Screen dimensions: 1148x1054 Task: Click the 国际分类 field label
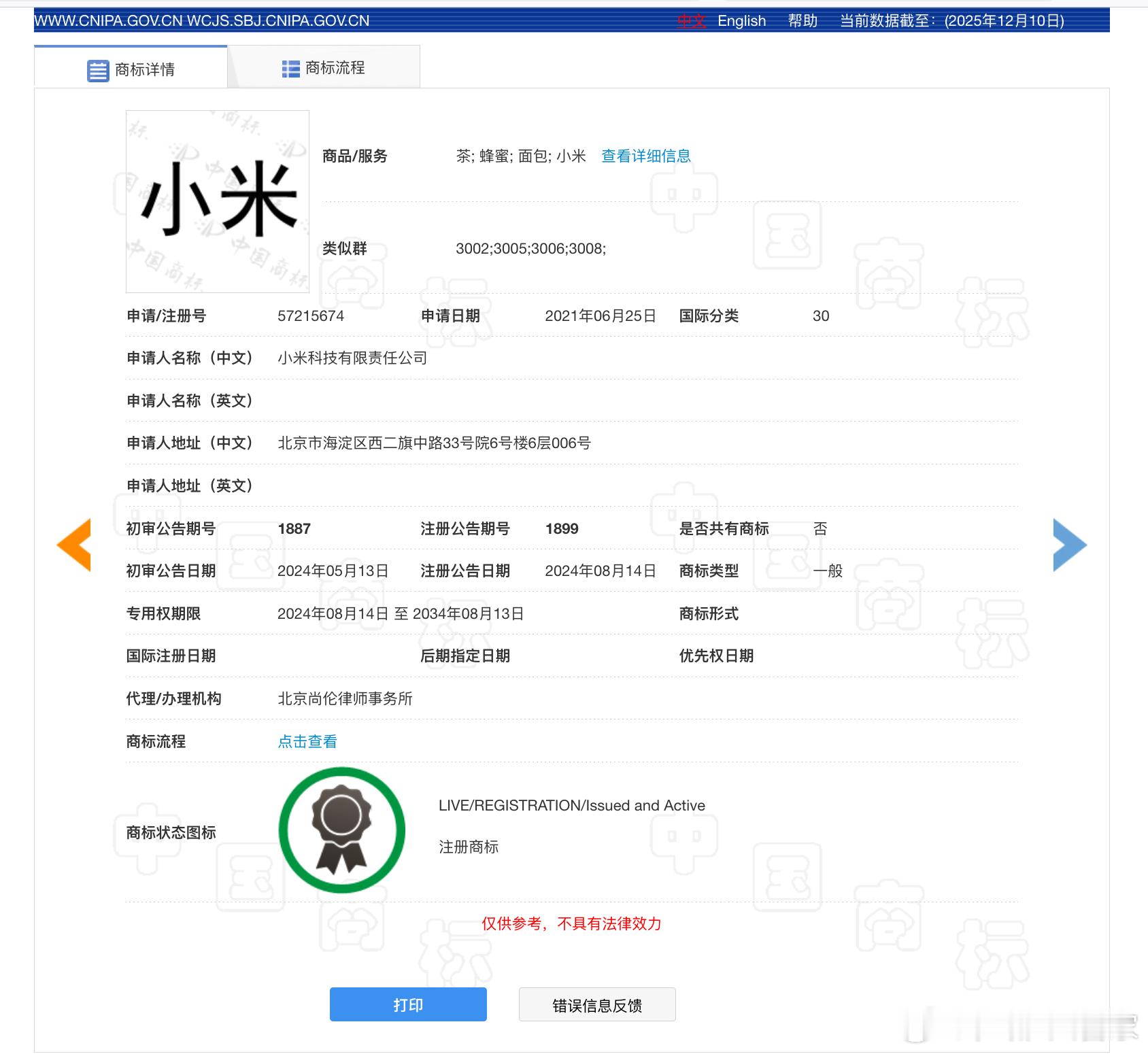click(x=709, y=316)
